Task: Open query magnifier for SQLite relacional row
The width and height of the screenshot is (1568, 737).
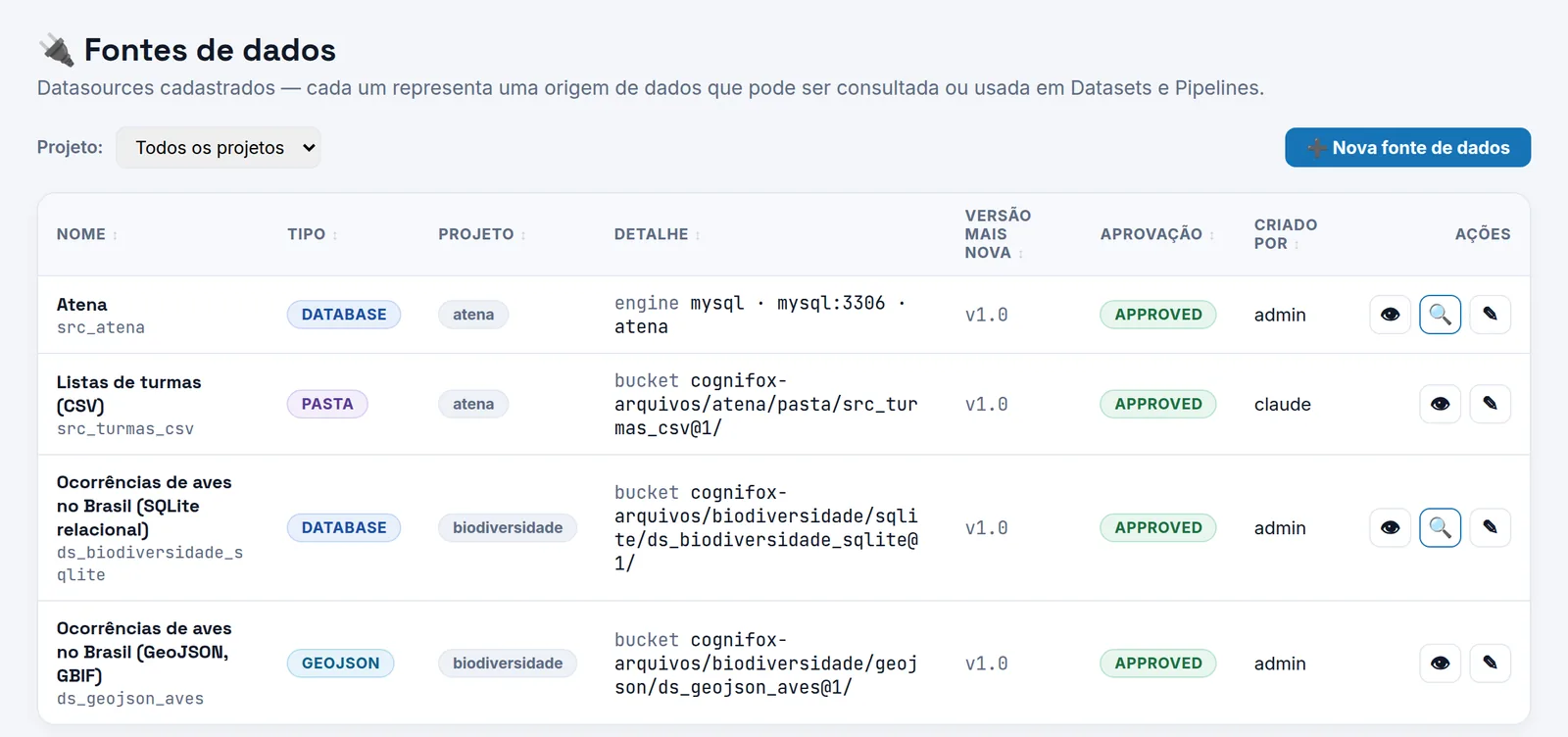Action: (1440, 527)
